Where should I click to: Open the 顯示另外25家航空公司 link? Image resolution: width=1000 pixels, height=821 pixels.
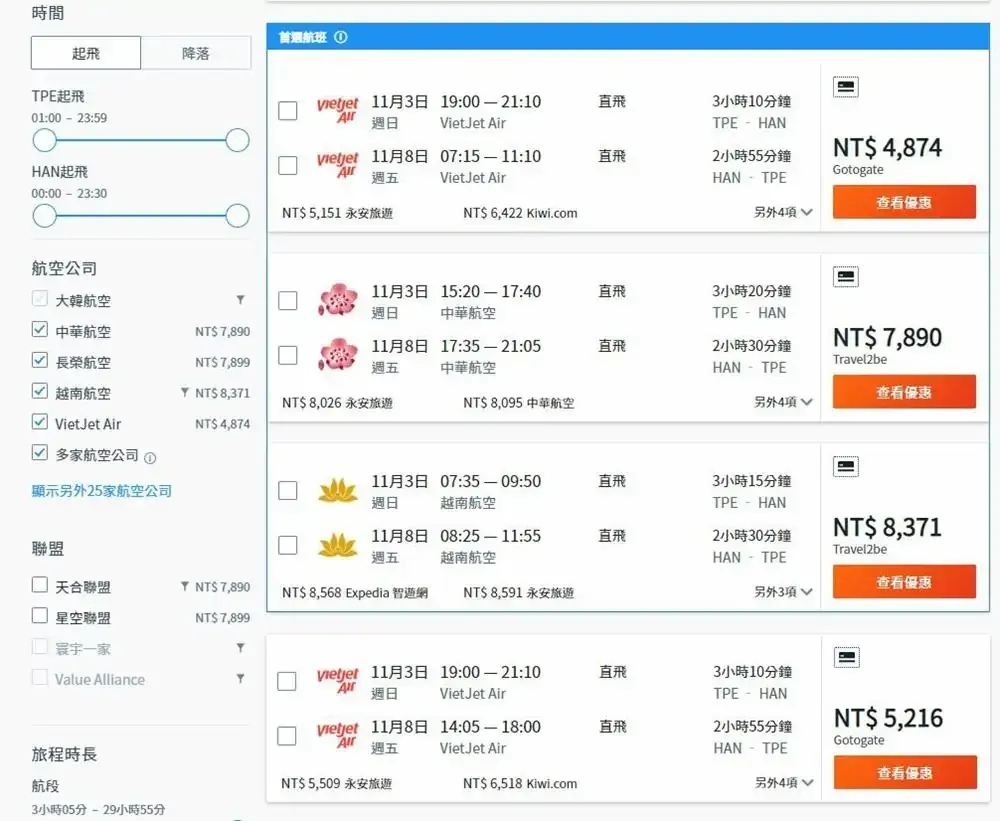click(x=102, y=491)
